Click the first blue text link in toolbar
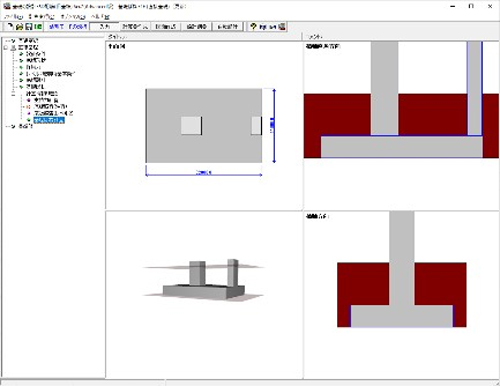The width and height of the screenshot is (500, 386). [56, 26]
